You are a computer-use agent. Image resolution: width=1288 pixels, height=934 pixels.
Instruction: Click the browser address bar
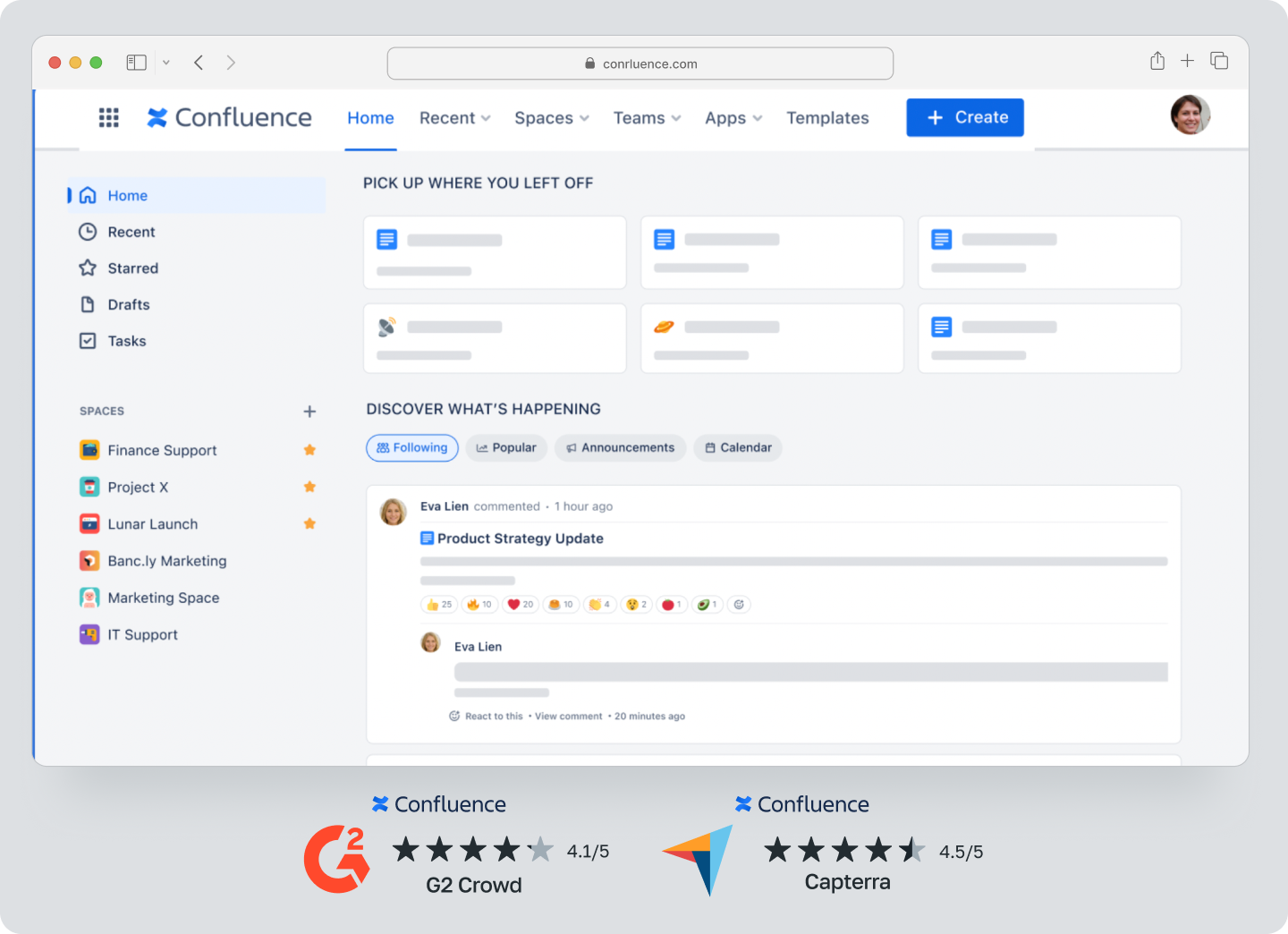[640, 64]
